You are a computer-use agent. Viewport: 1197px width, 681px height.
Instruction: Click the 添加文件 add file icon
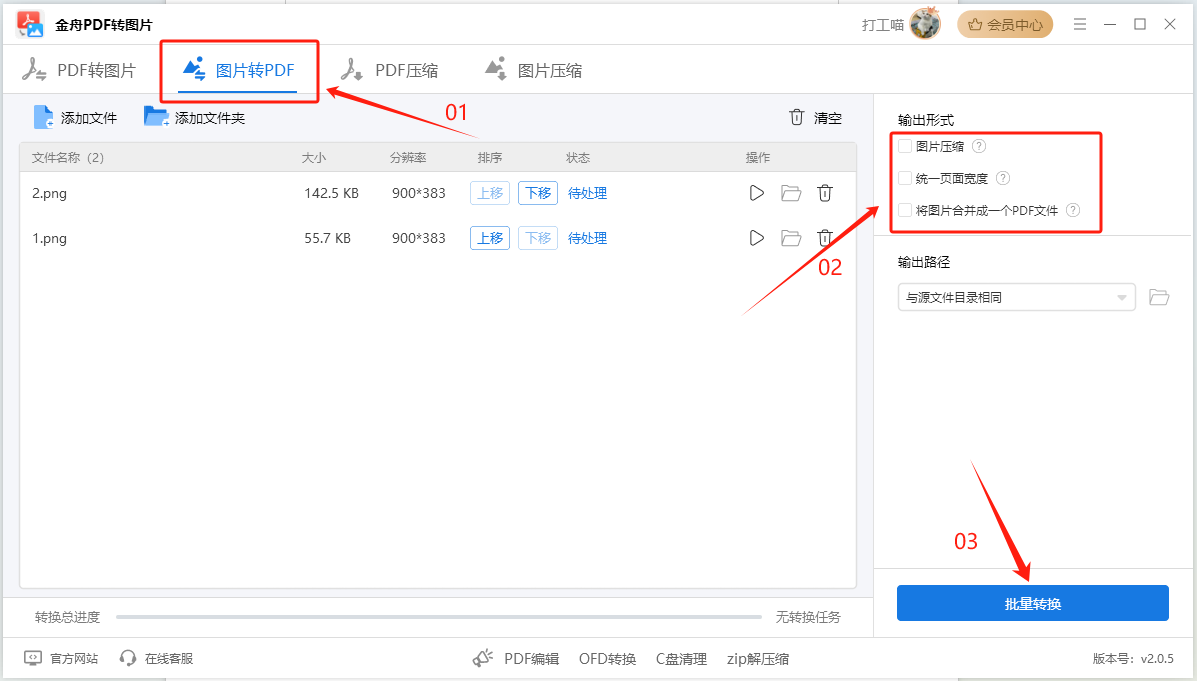[x=44, y=117]
